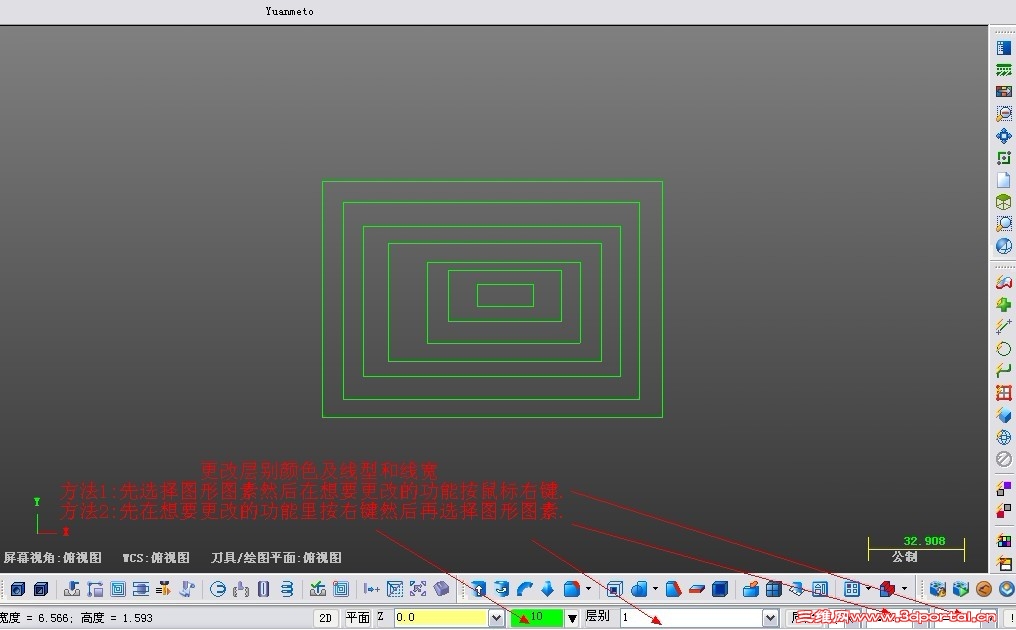This screenshot has height=630, width=1016.
Task: Open dropdown arrow beside grid layout icon
Action: tap(868, 589)
